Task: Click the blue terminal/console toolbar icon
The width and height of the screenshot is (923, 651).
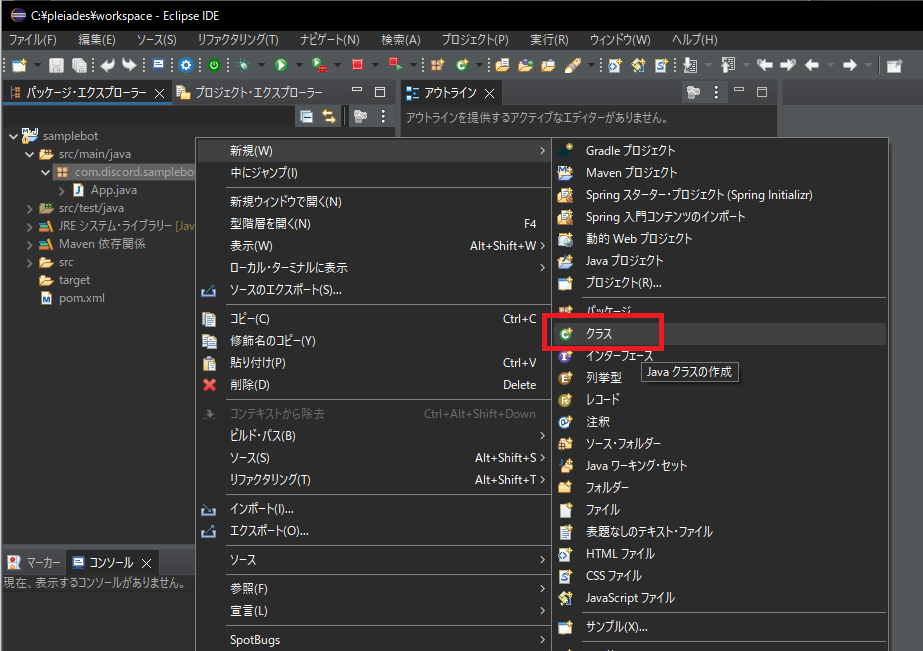Action: point(158,65)
